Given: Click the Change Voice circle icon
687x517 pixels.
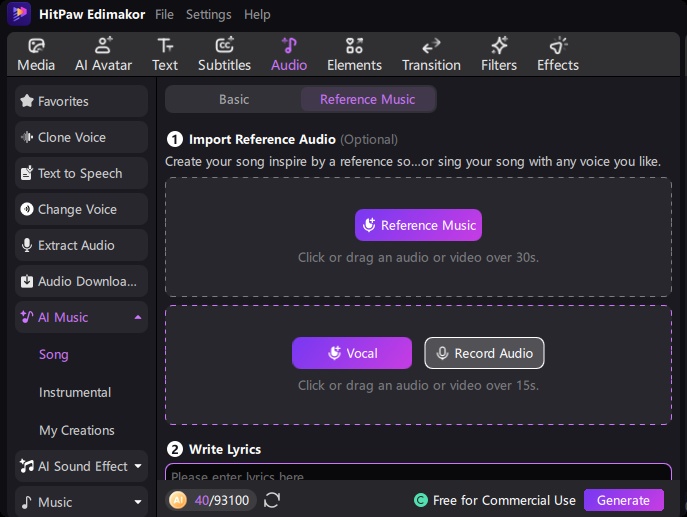Looking at the screenshot, I should point(27,209).
